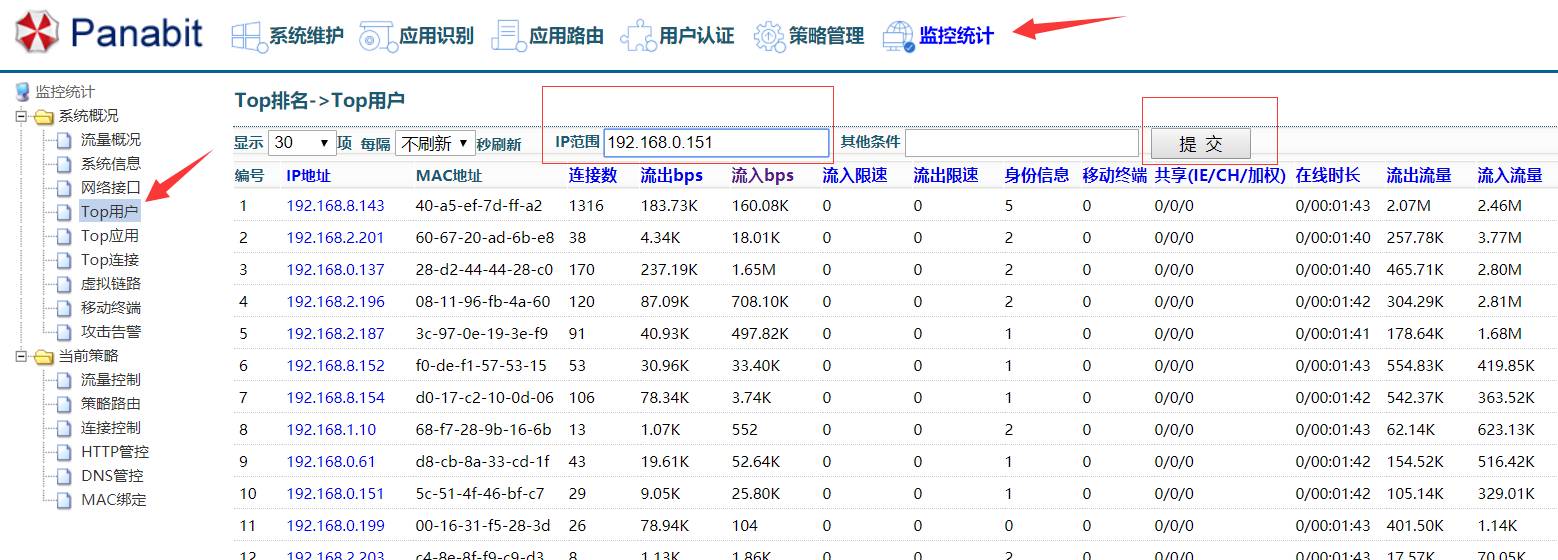Click the 当前策略 folder icon

[x=43, y=356]
